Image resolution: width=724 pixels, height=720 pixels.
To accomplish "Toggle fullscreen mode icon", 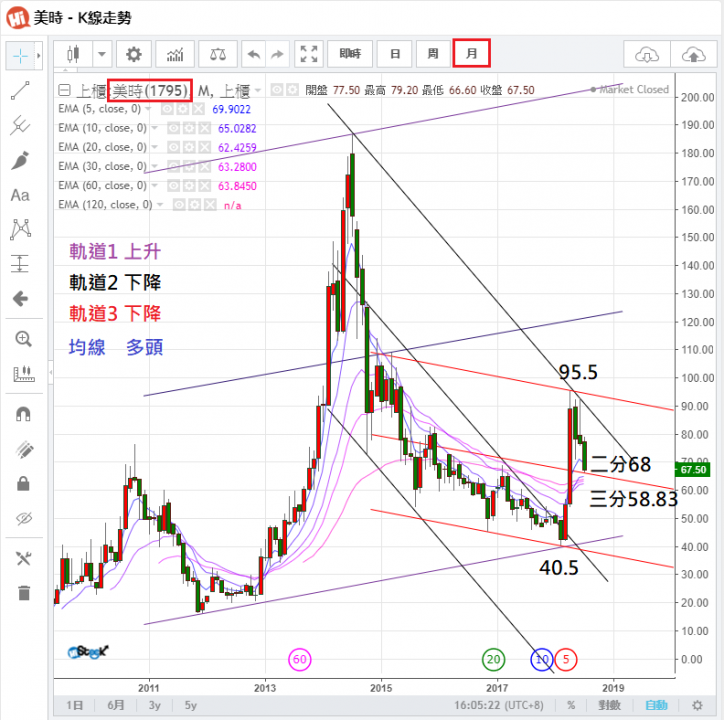I will (308, 54).
